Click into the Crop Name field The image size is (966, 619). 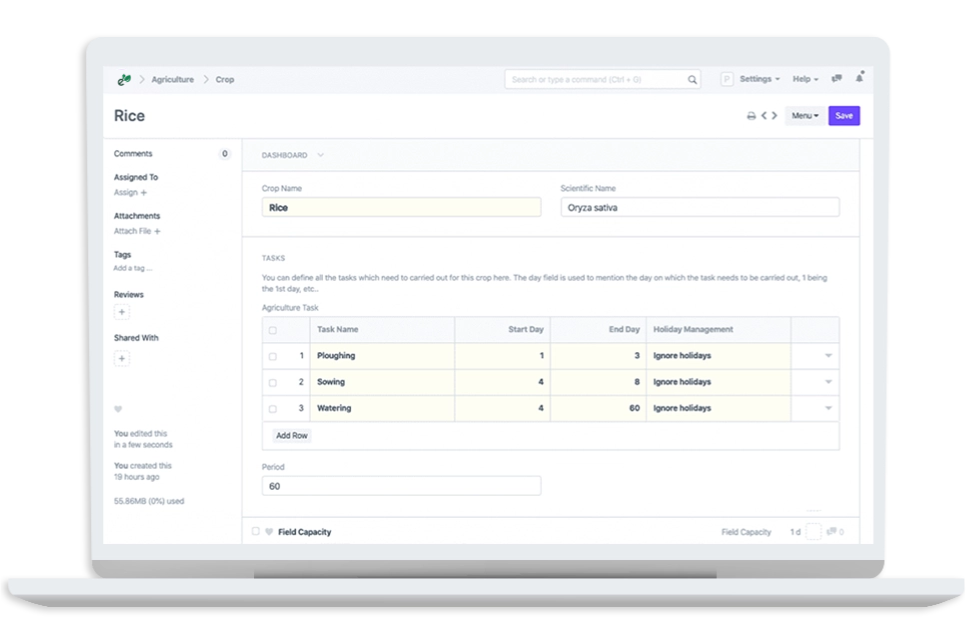(402, 208)
